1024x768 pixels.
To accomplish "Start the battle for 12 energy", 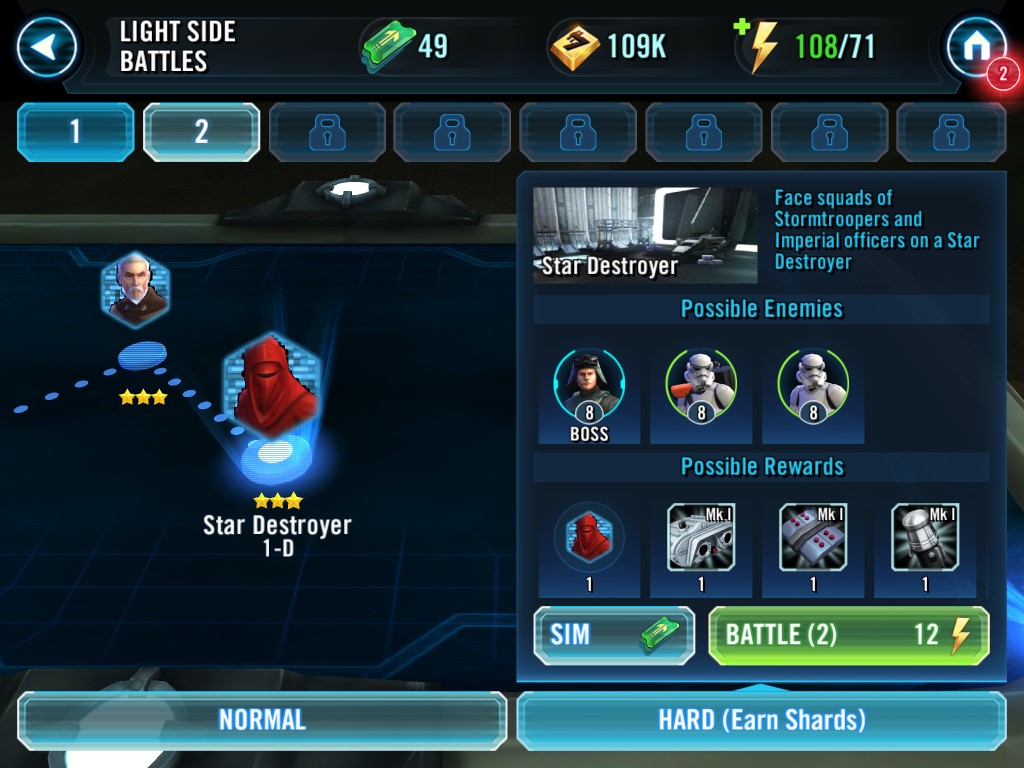I will 849,635.
